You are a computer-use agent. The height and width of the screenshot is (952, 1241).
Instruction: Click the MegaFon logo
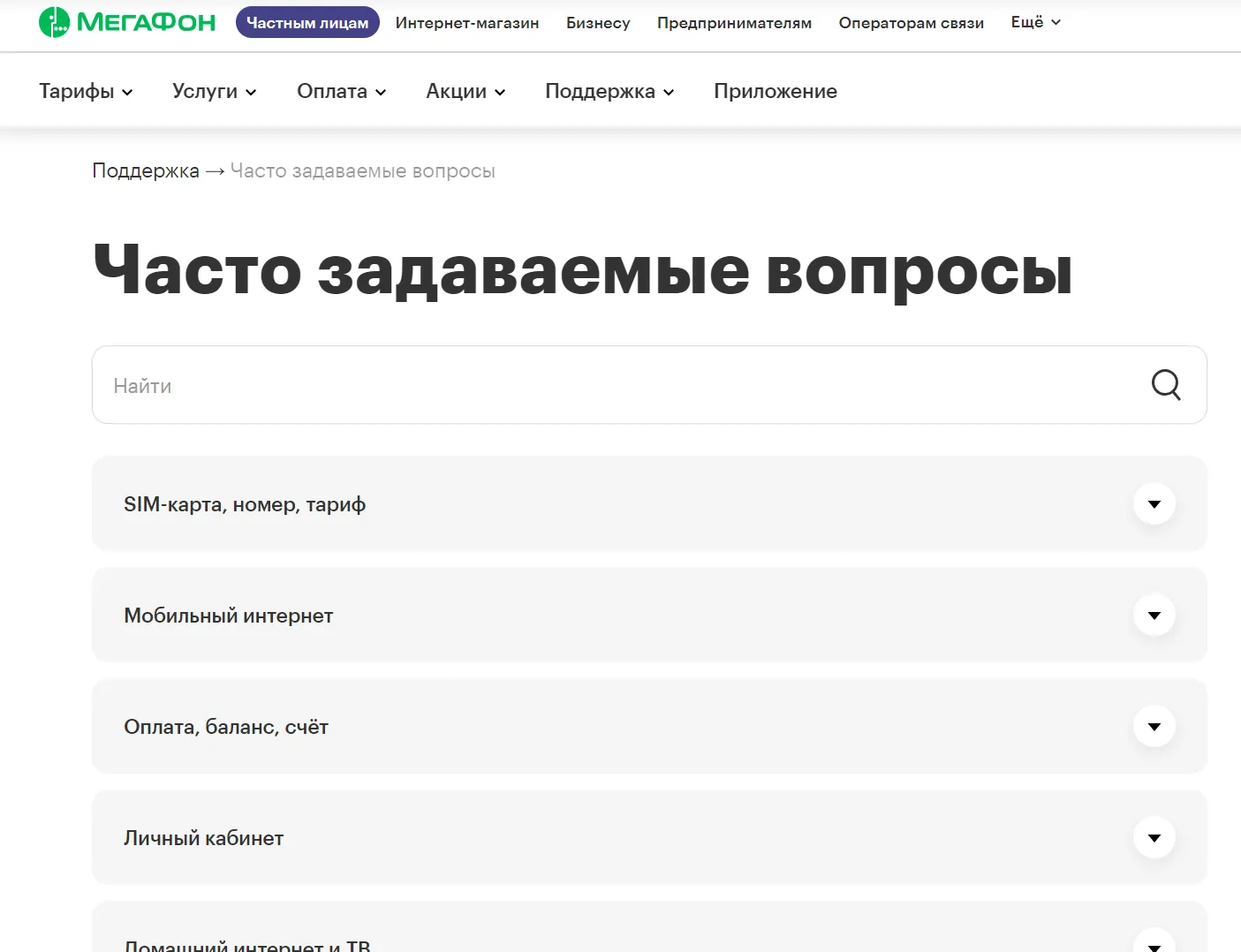(x=127, y=22)
